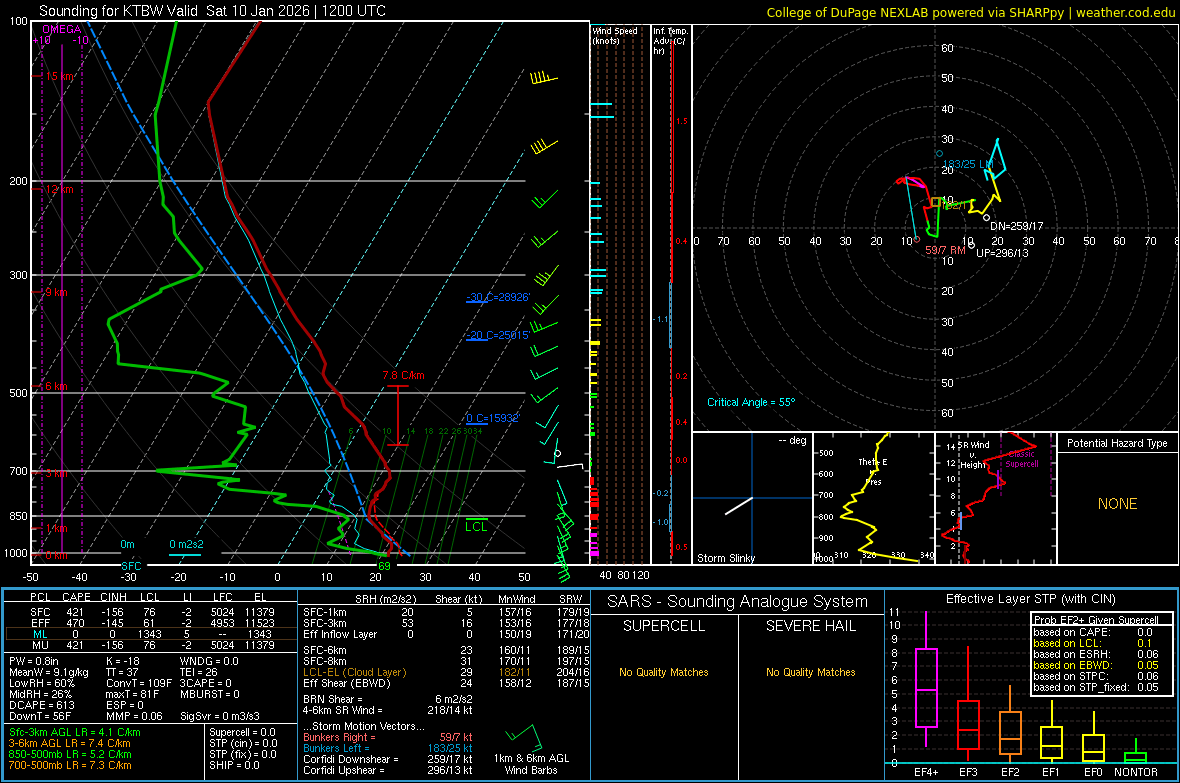Click the green 69 surface dewpoint value
The image size is (1180, 783).
[x=384, y=566]
